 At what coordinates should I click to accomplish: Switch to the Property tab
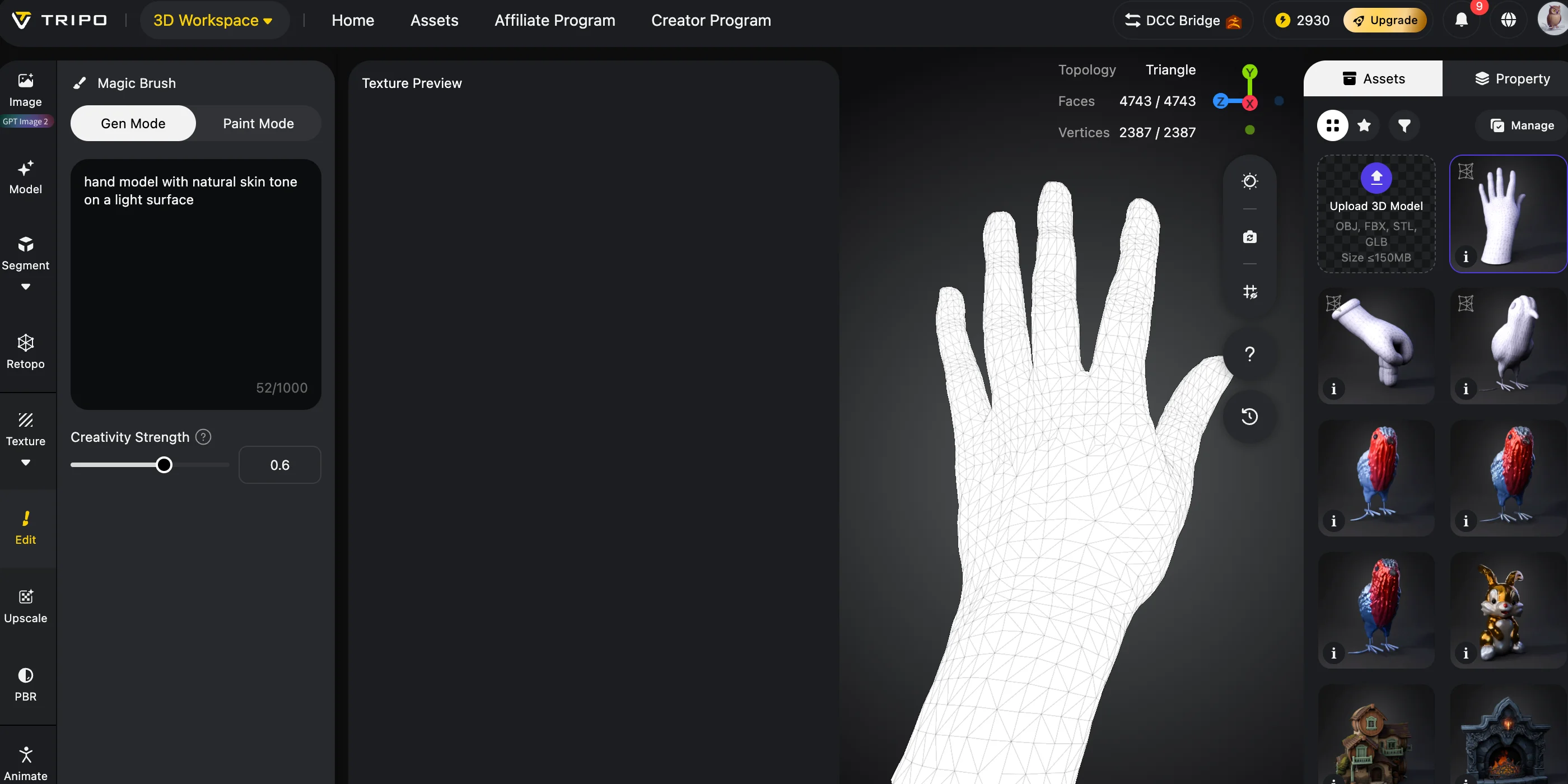click(1512, 78)
